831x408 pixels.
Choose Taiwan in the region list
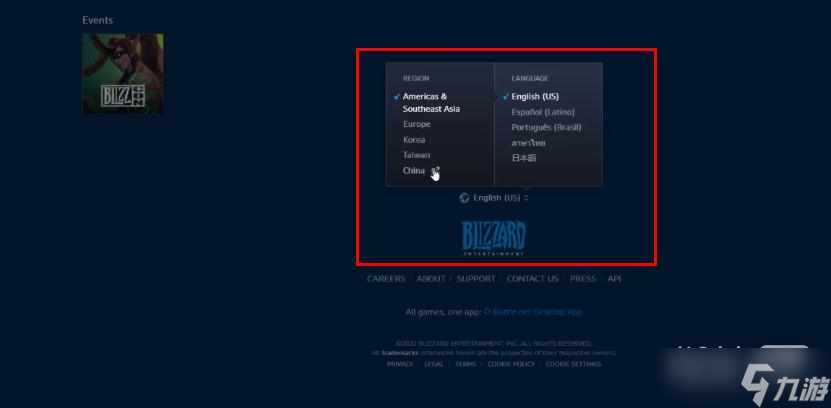[417, 155]
